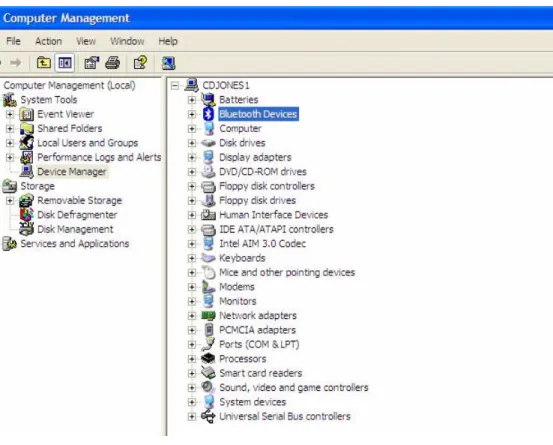This screenshot has height=445, width=553.
Task: Open the Action menu
Action: pos(48,41)
